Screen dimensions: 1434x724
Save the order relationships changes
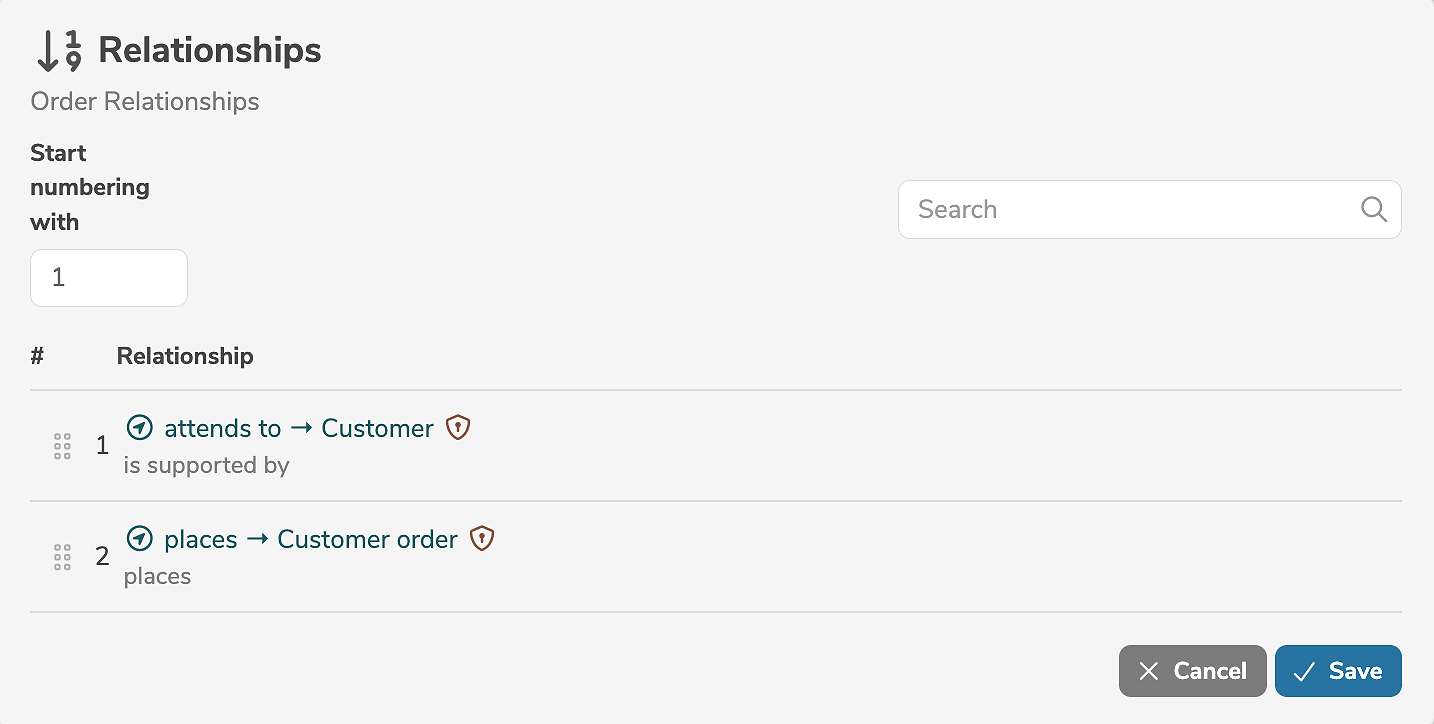point(1339,671)
